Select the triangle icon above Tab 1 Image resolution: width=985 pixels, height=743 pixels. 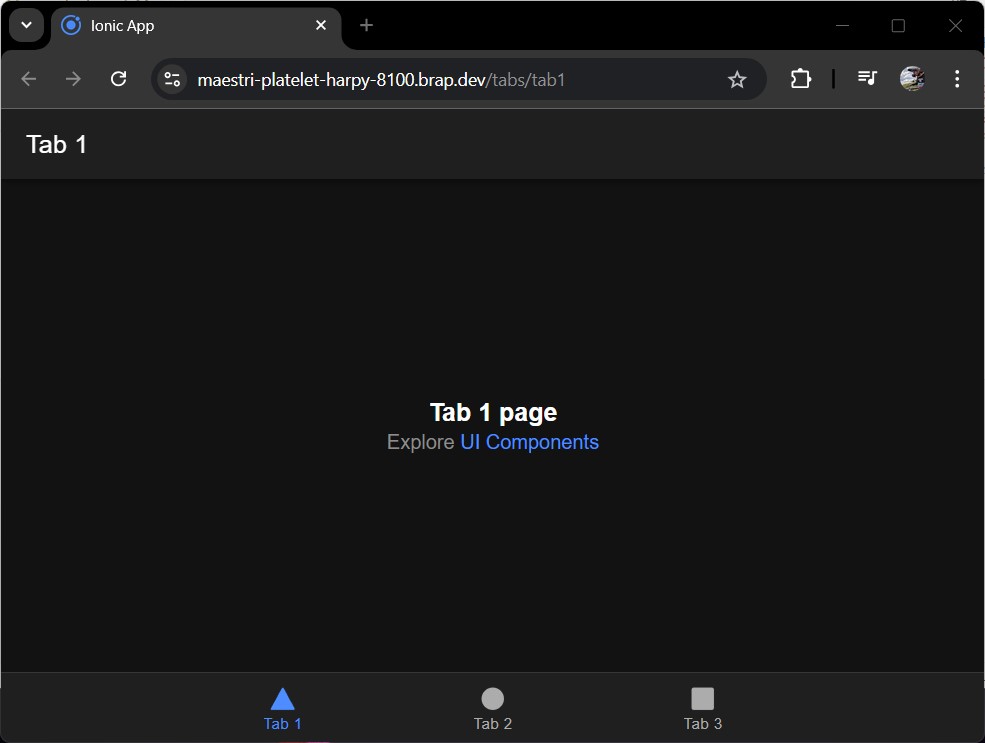282,698
